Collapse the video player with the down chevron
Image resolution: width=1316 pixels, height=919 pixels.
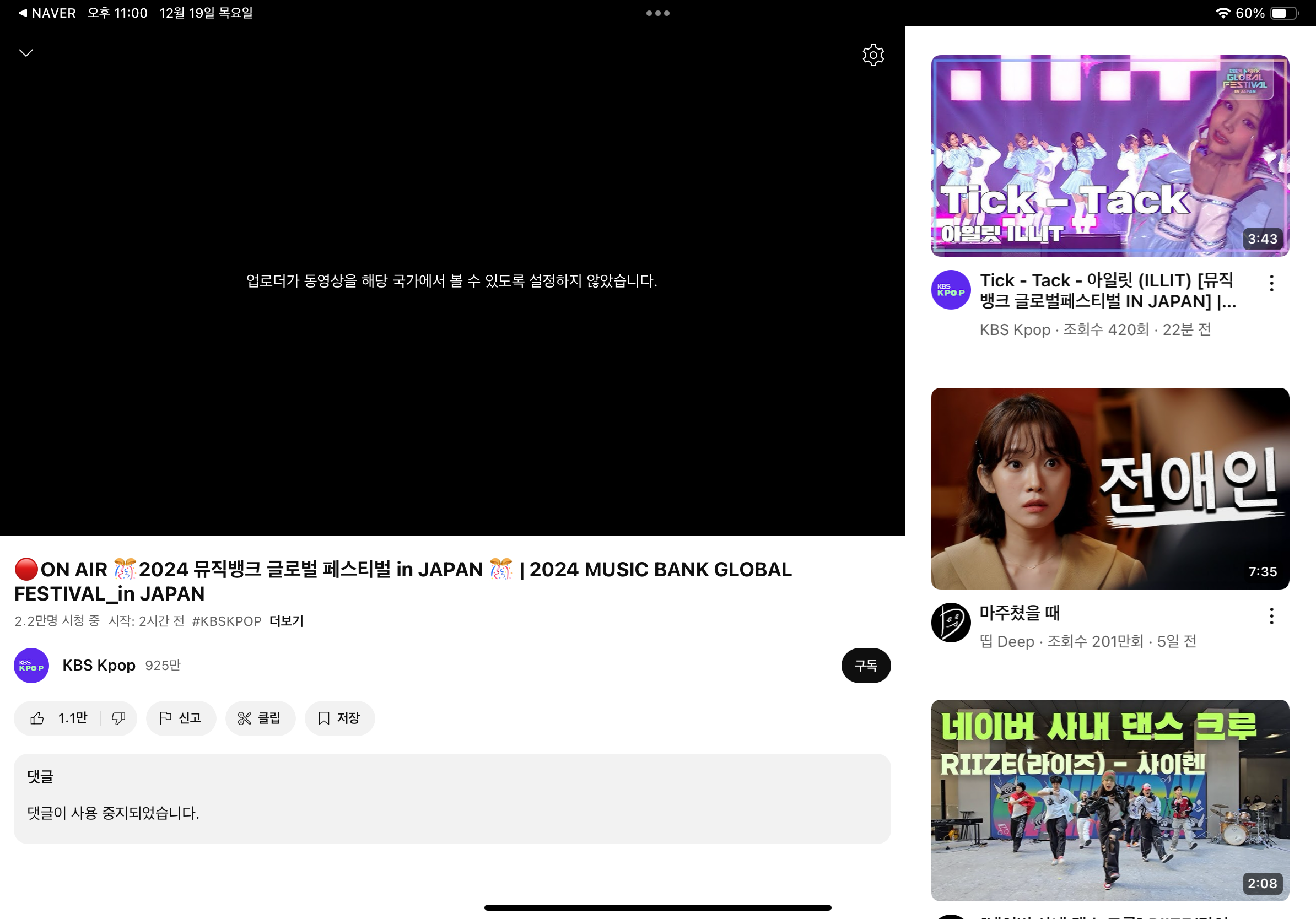click(x=26, y=53)
